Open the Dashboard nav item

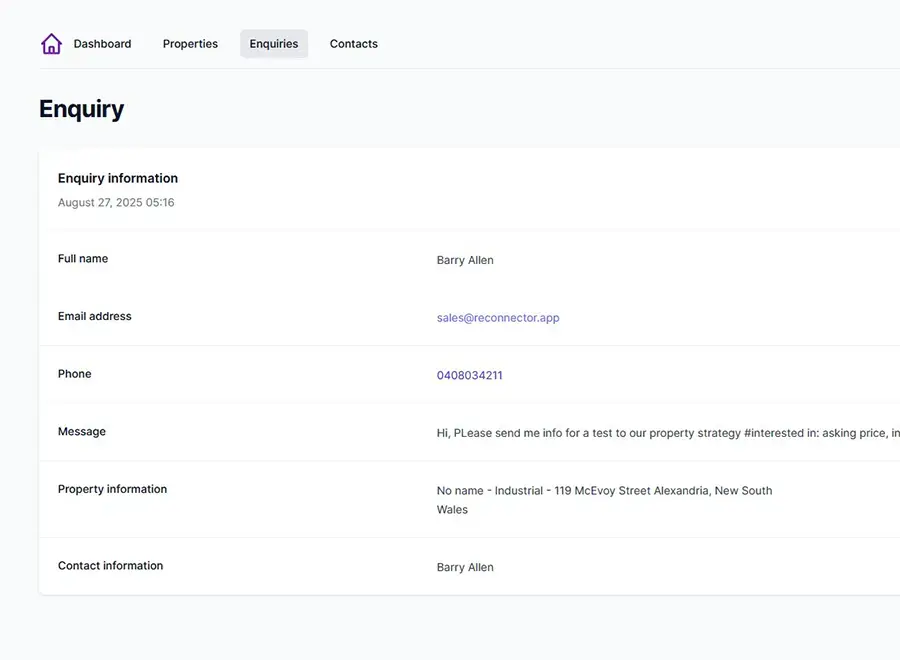click(102, 44)
